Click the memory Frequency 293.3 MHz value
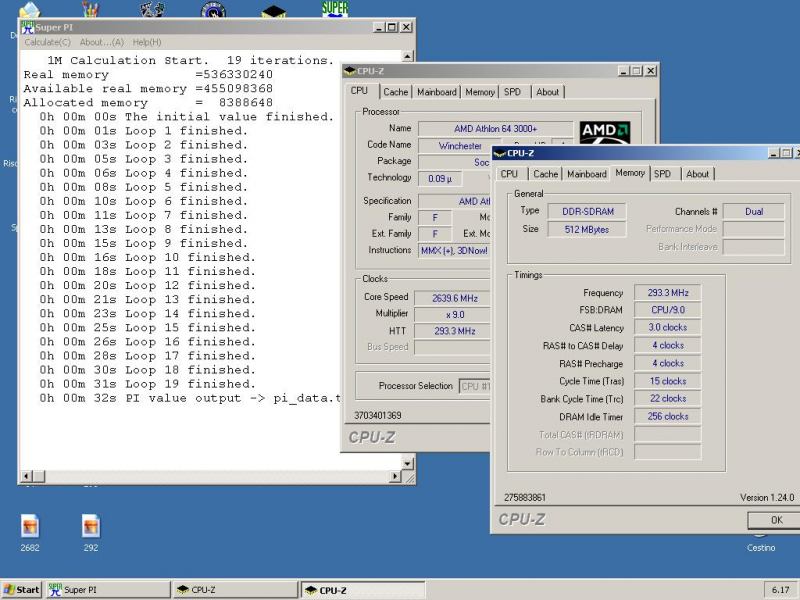 (667, 293)
